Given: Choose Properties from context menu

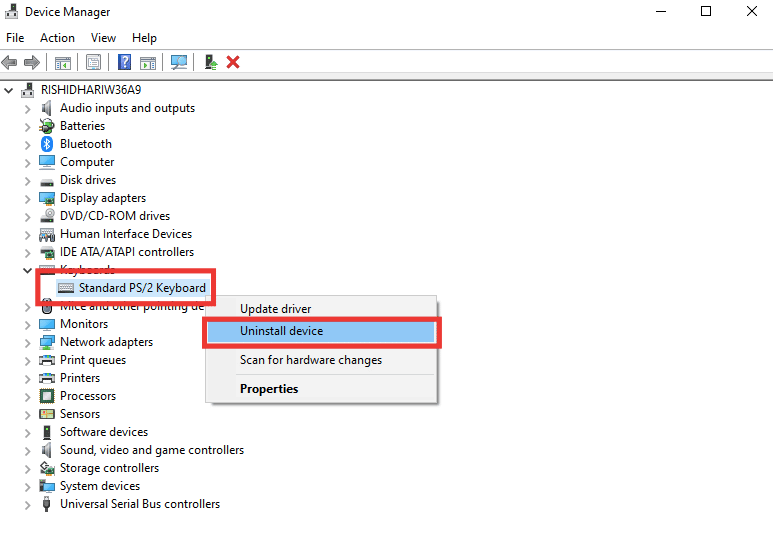Looking at the screenshot, I should point(321,389).
